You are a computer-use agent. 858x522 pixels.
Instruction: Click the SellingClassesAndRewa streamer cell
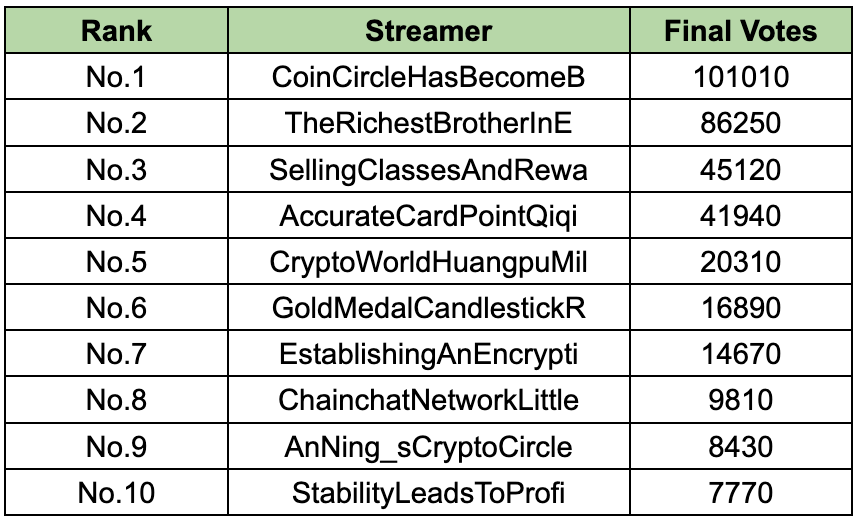(x=428, y=170)
